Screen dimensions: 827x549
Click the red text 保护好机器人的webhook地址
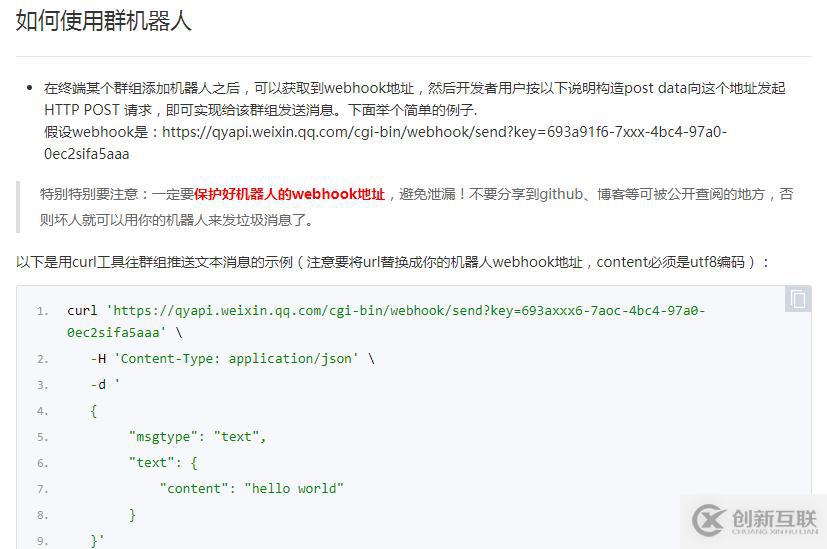tap(290, 194)
